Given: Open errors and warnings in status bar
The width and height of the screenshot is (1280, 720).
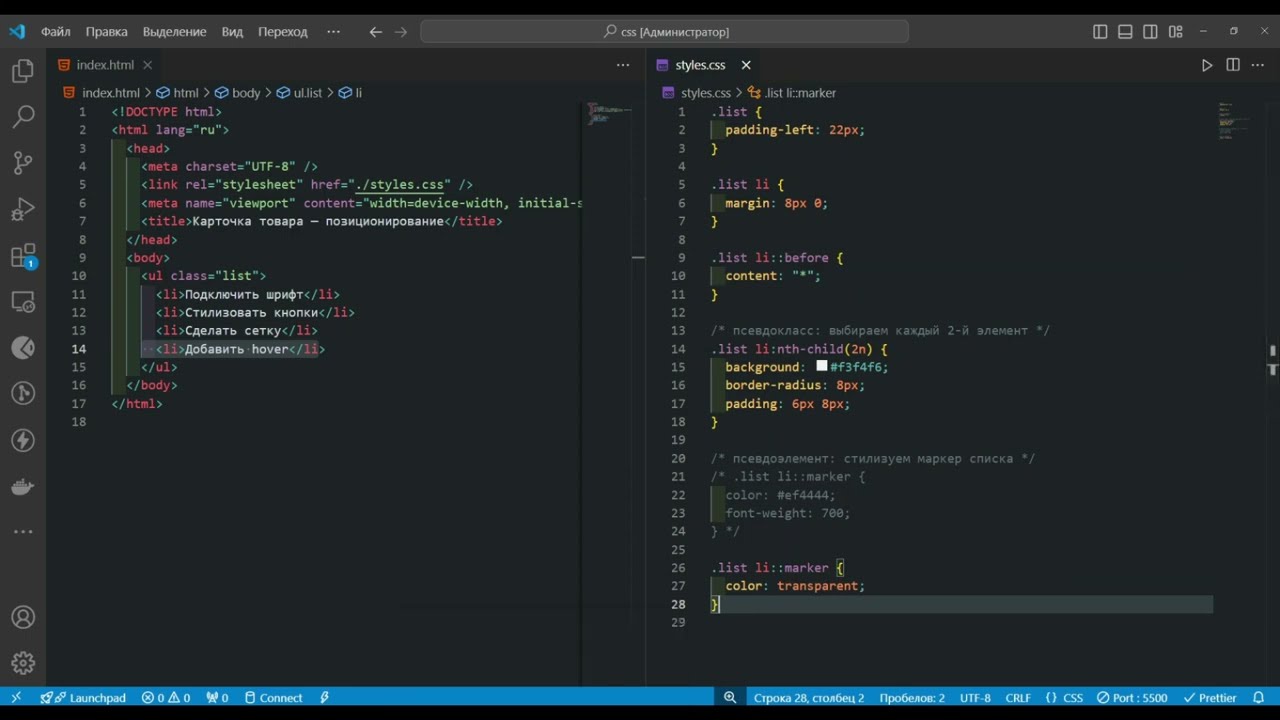Looking at the screenshot, I should click(x=166, y=698).
